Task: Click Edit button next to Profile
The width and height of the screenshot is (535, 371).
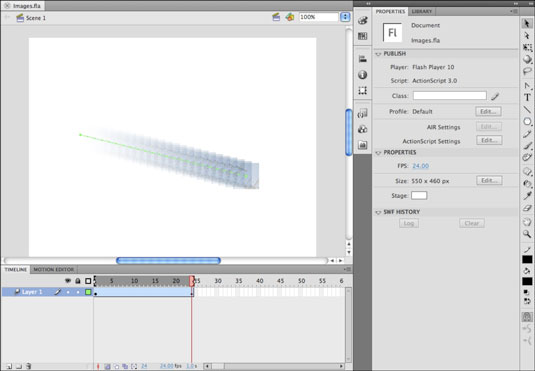Action: pos(488,111)
